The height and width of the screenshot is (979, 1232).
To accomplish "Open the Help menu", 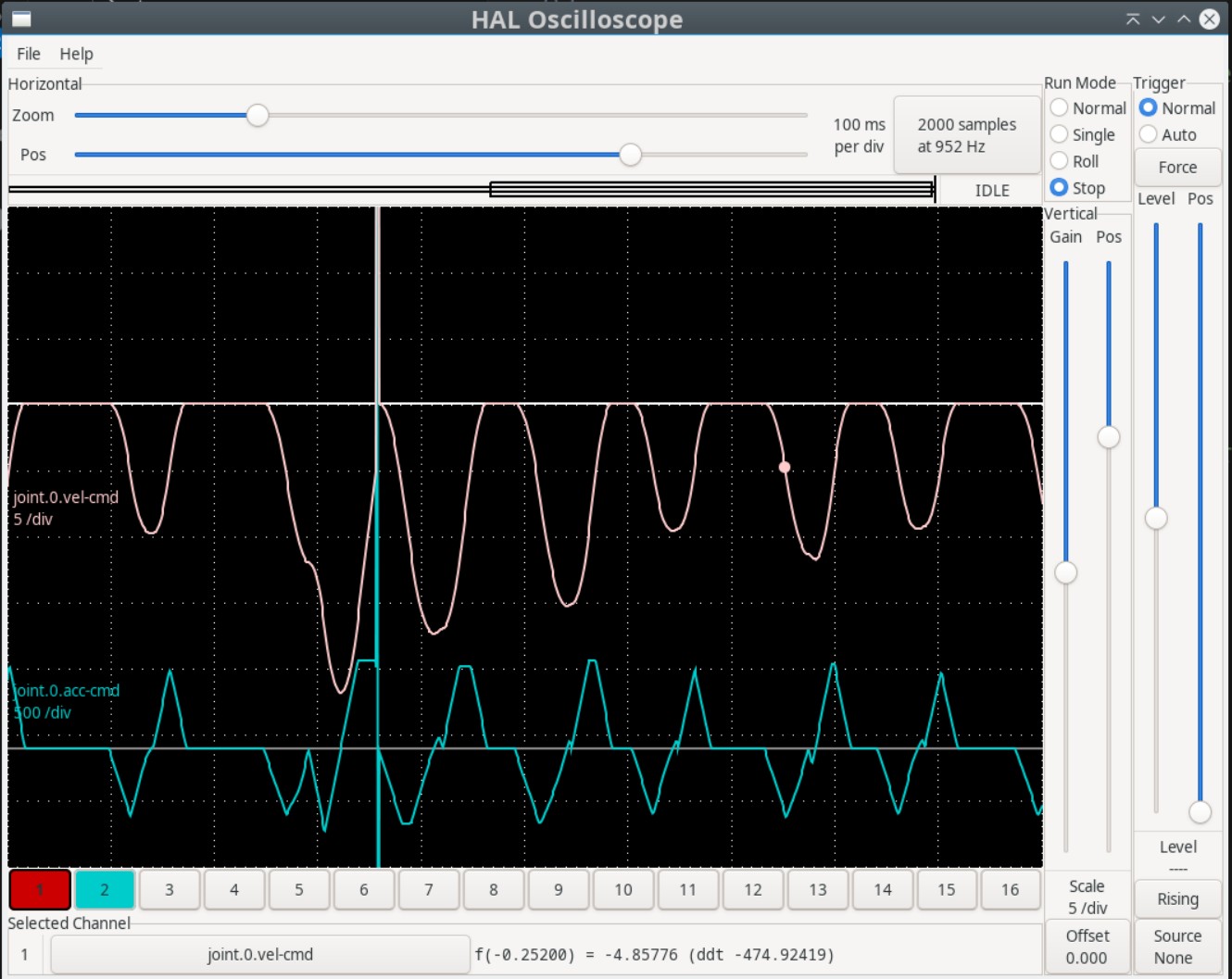I will tap(76, 54).
